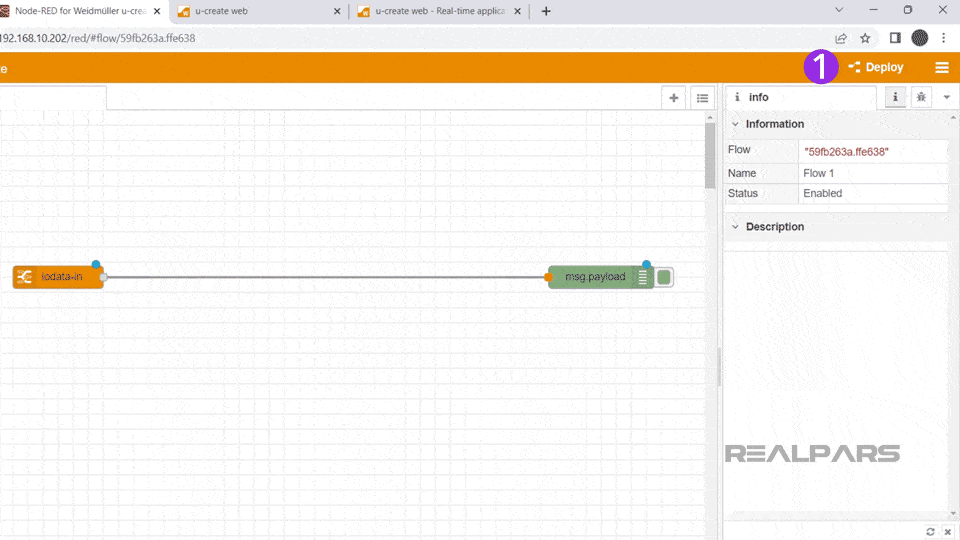Refresh the sidebar tips
The height and width of the screenshot is (540, 960).
(x=930, y=531)
